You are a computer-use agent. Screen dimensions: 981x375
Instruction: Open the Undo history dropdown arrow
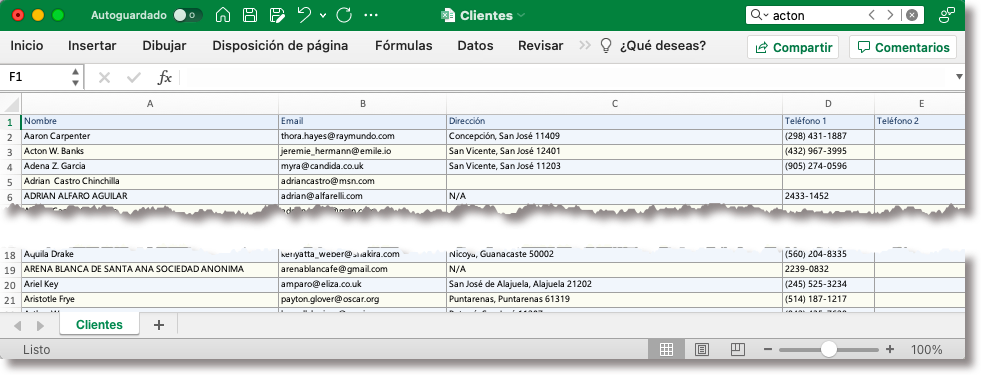(x=323, y=16)
